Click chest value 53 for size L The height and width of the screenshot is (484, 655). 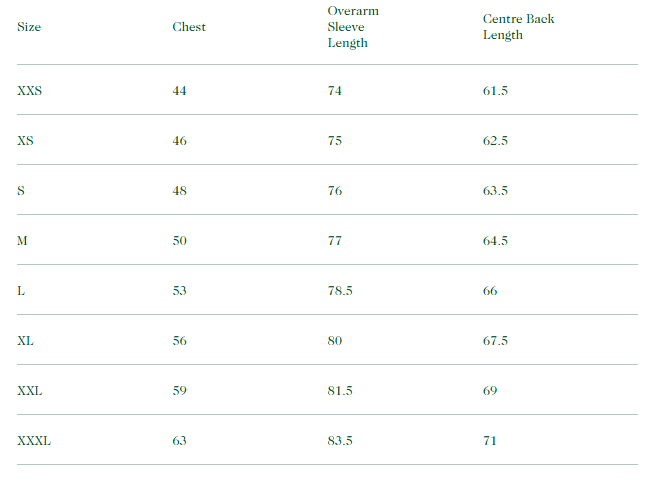(180, 291)
